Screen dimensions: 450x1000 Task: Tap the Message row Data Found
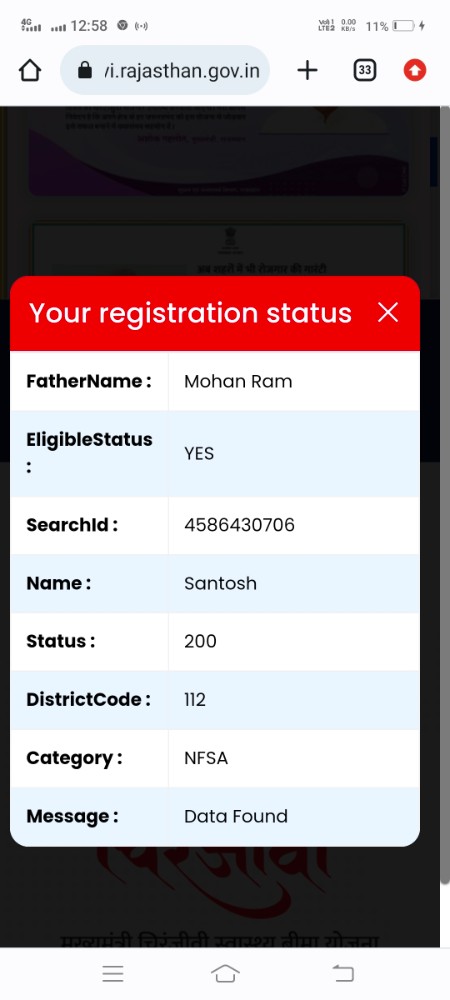click(x=215, y=817)
